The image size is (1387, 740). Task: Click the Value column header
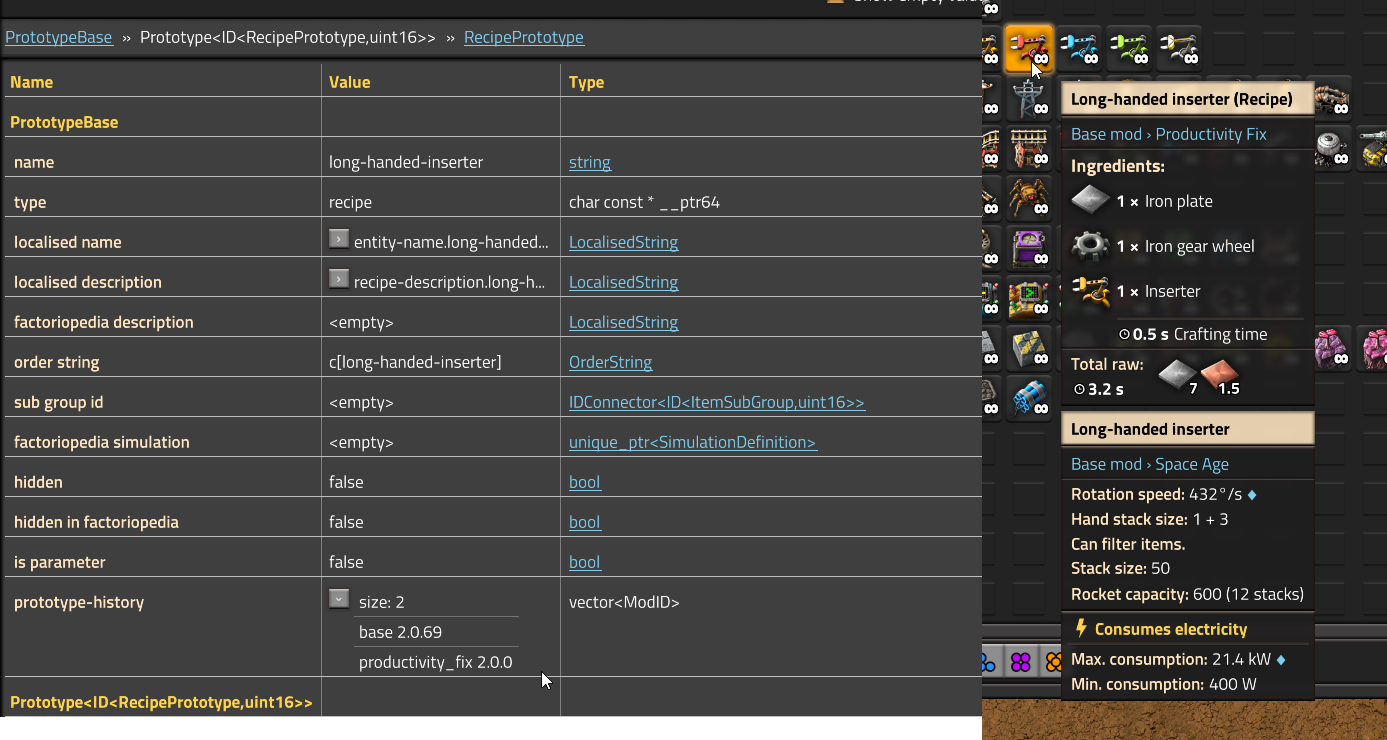(x=349, y=82)
